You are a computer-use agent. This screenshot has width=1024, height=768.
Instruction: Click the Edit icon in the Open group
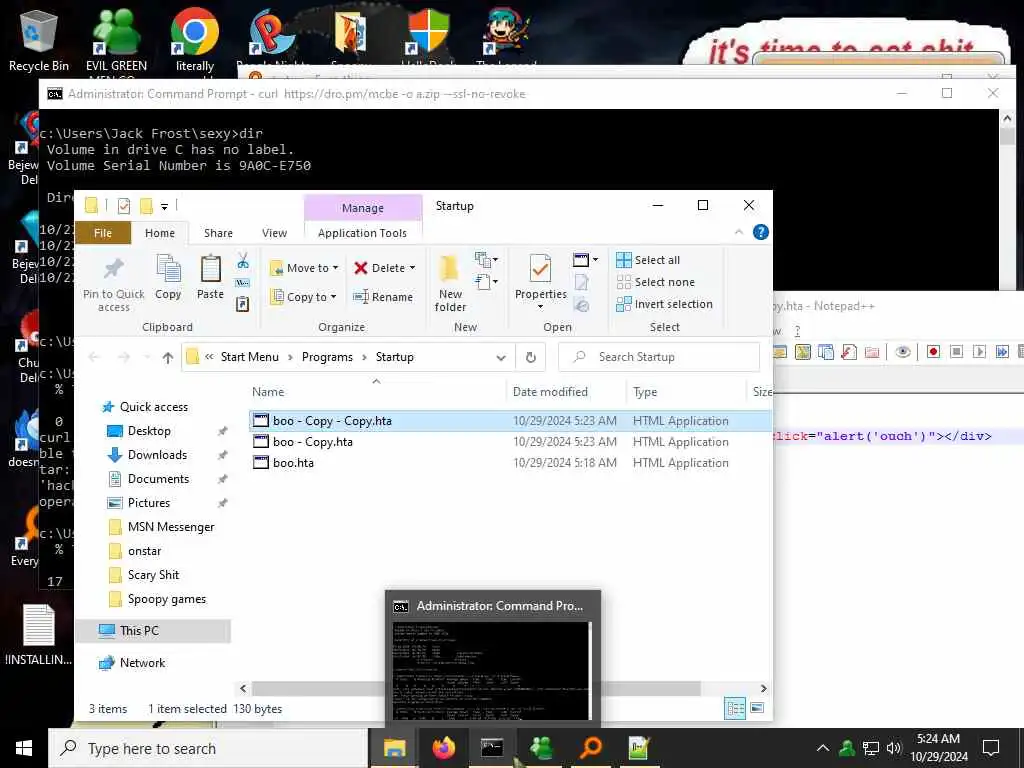pyautogui.click(x=581, y=283)
